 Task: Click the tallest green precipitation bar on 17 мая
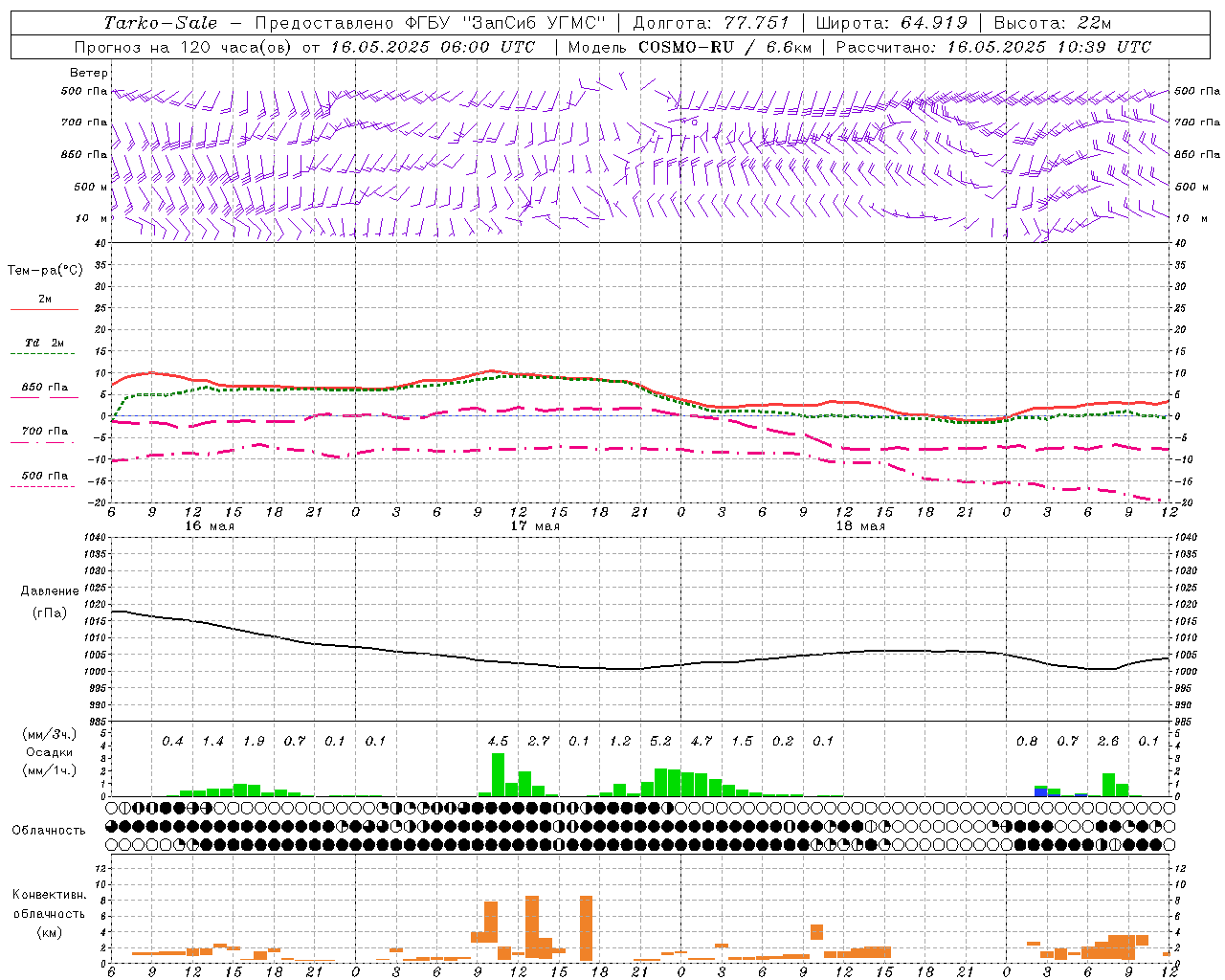[498, 775]
